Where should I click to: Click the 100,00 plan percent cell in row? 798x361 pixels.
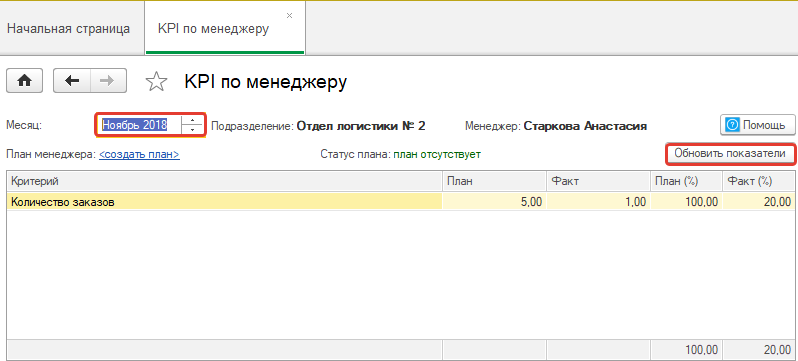pyautogui.click(x=686, y=202)
